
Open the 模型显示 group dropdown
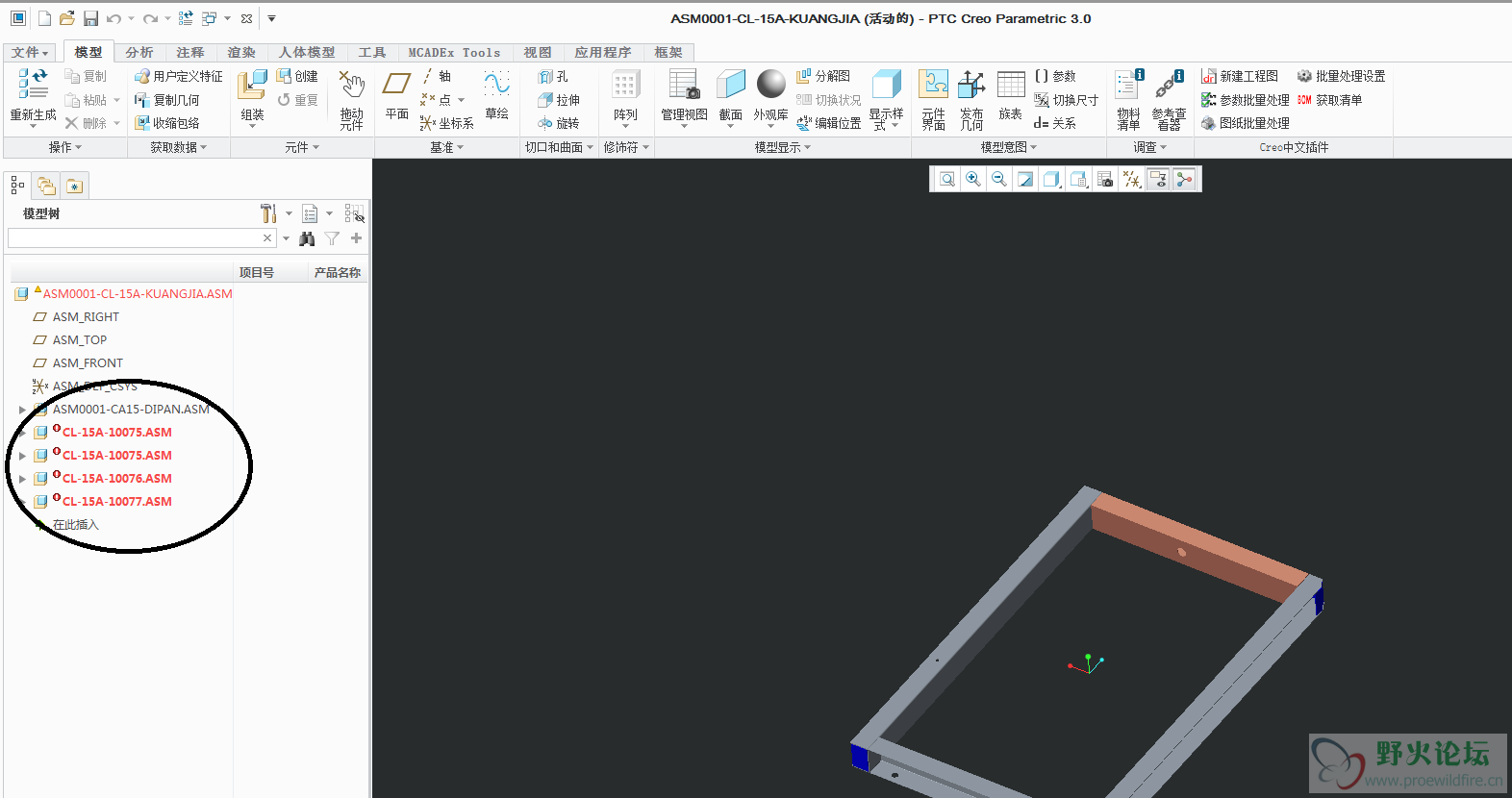coord(783,147)
